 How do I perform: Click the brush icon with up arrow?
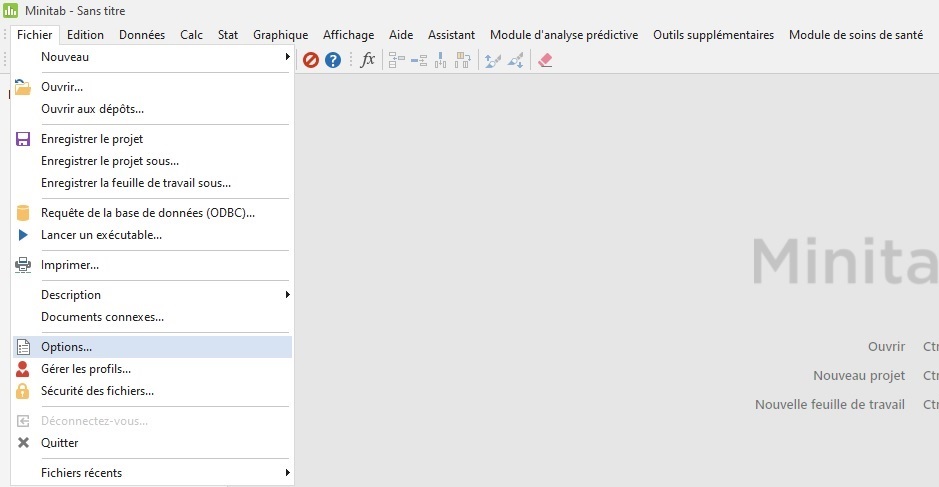(x=493, y=60)
